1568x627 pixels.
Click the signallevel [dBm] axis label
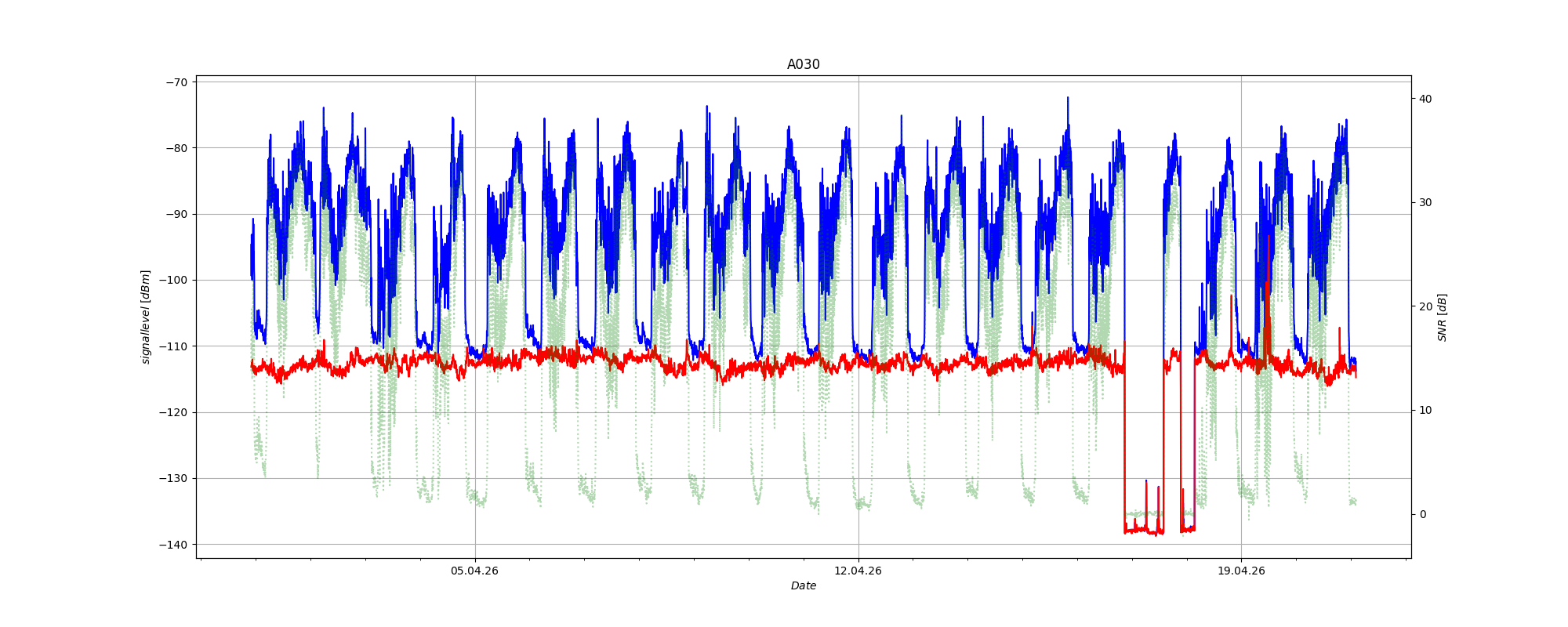click(x=146, y=317)
